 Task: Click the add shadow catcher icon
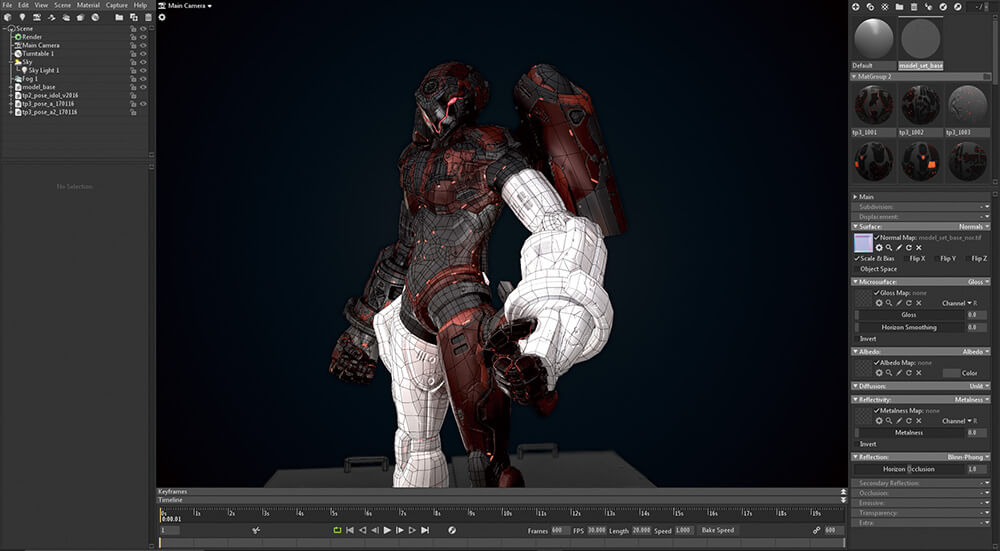[80, 17]
